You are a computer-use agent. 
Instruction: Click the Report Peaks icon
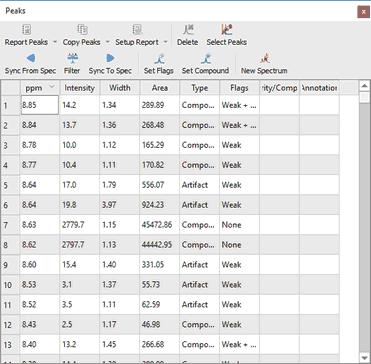pyautogui.click(x=26, y=30)
